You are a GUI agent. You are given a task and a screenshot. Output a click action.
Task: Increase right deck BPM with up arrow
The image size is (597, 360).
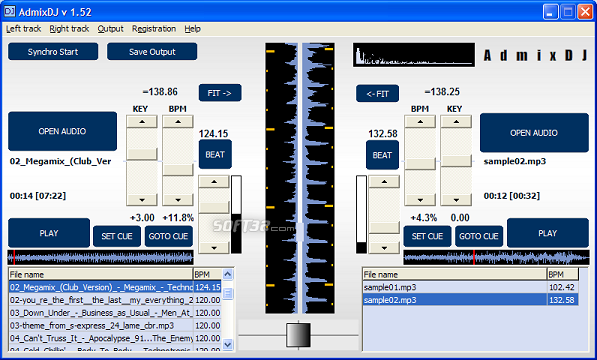point(420,122)
